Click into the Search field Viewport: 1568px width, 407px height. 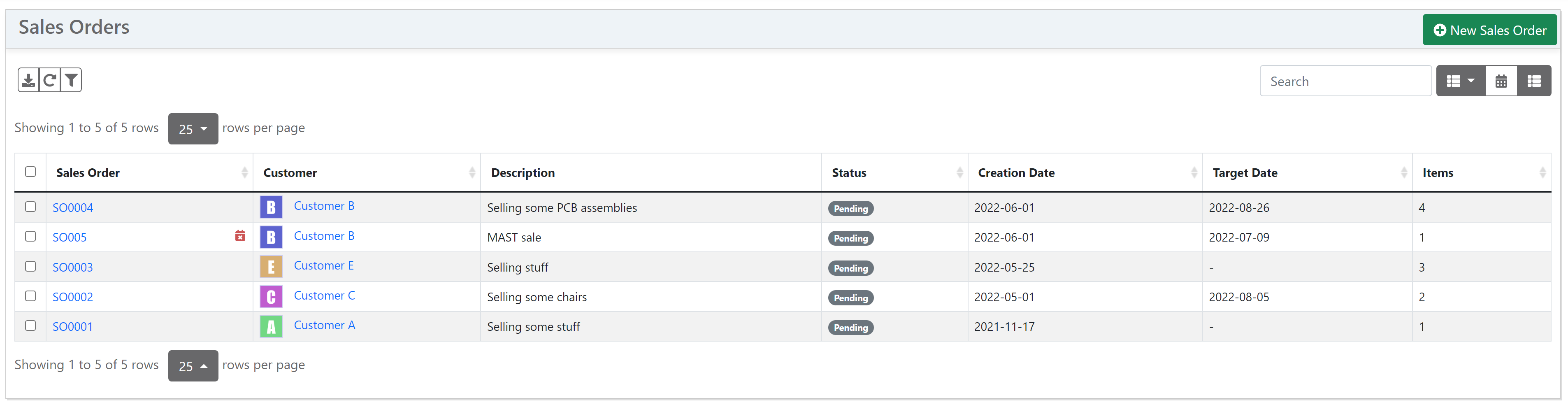[1345, 81]
